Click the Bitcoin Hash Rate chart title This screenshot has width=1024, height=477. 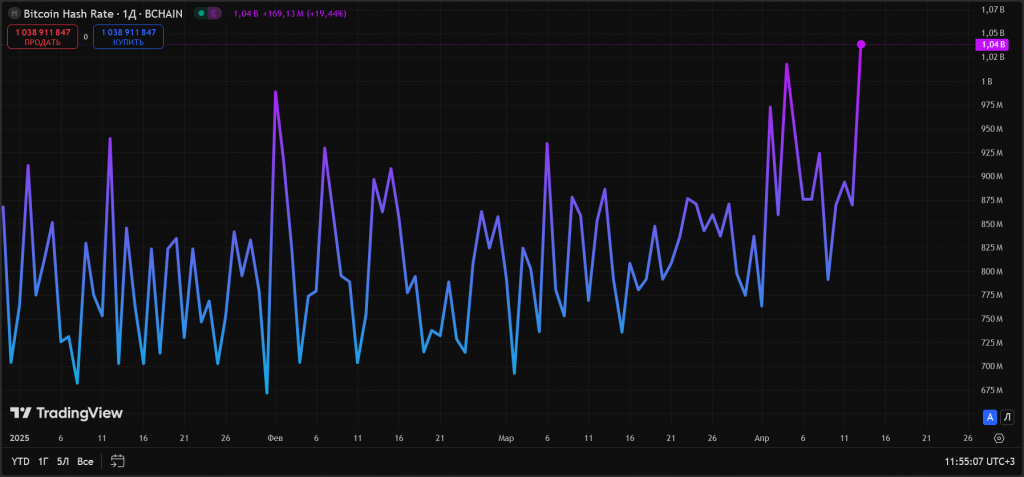click(98, 14)
